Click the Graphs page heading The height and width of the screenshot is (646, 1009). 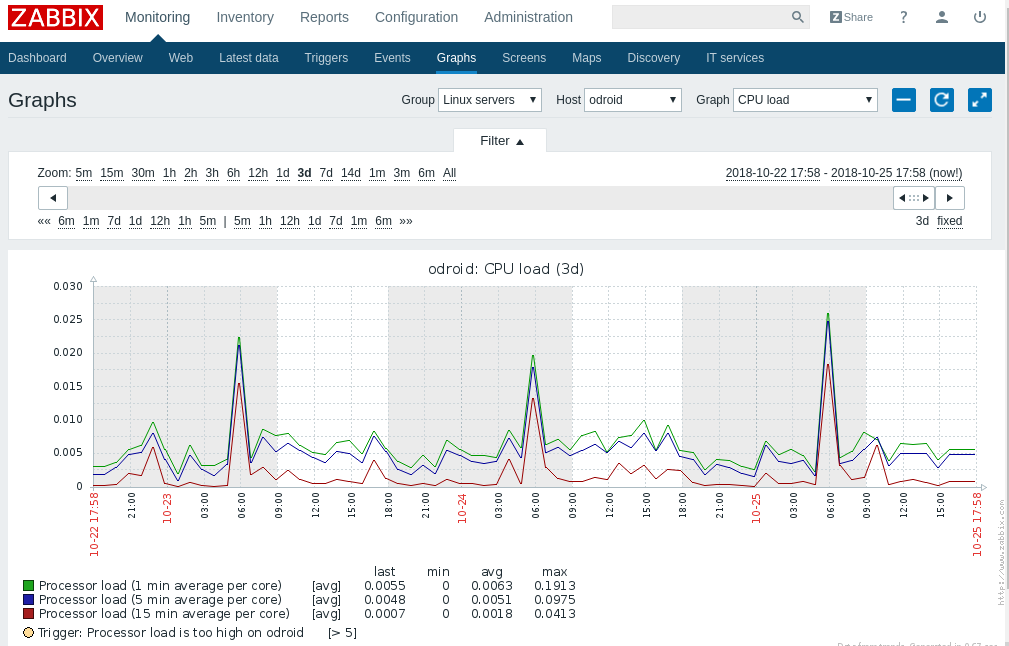[42, 100]
